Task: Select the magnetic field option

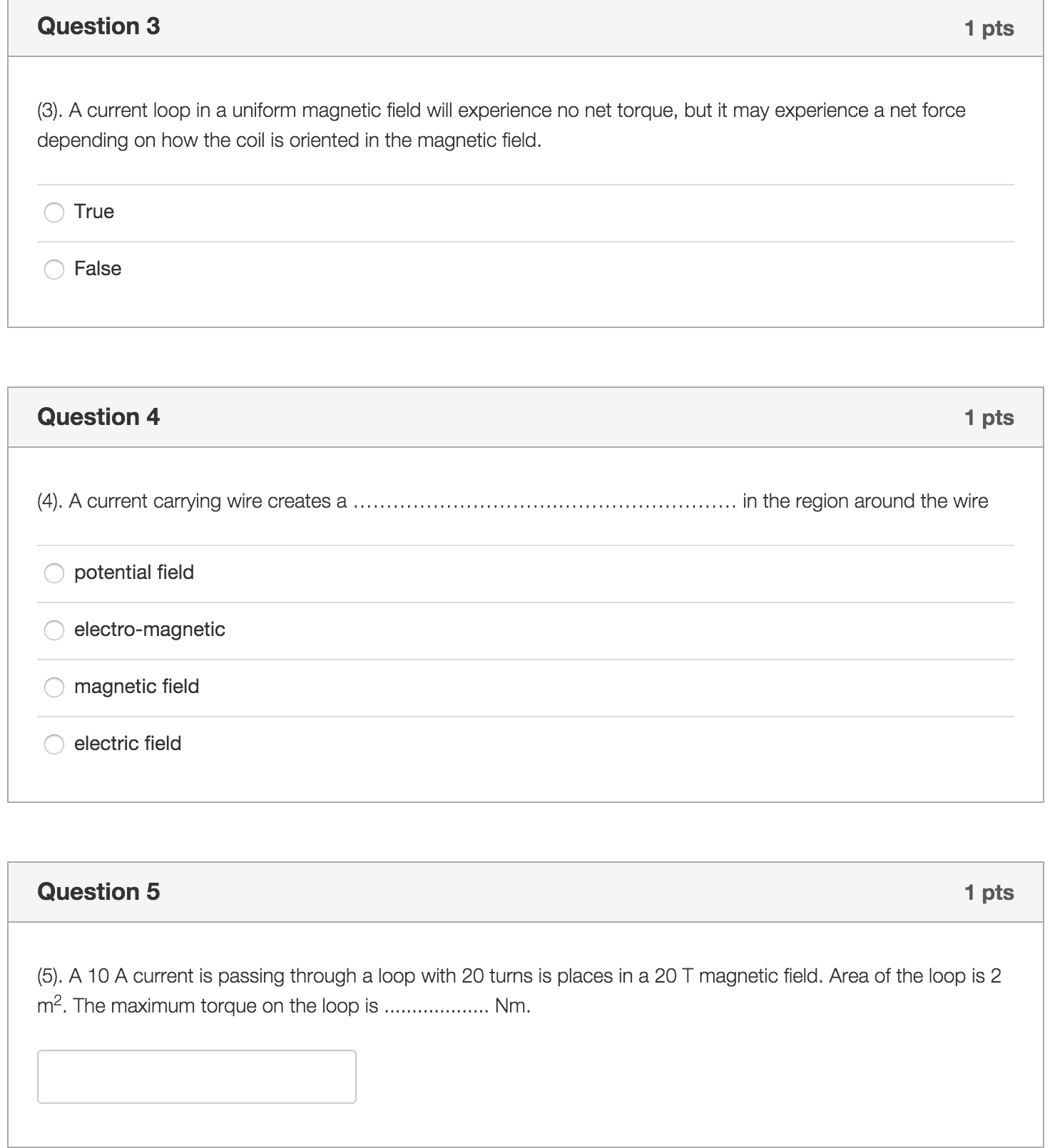Action: (x=55, y=687)
